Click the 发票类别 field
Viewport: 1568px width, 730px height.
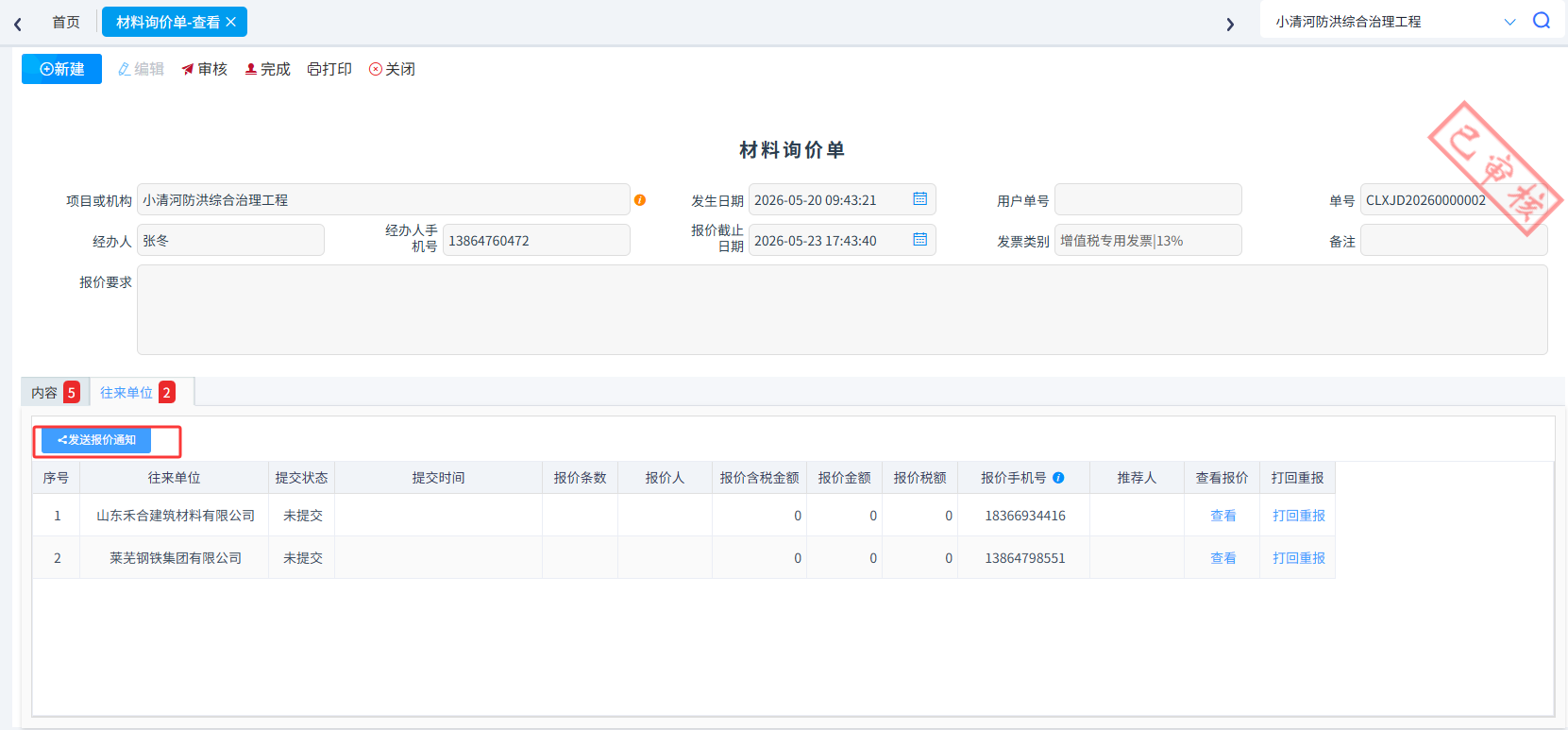pos(1148,240)
